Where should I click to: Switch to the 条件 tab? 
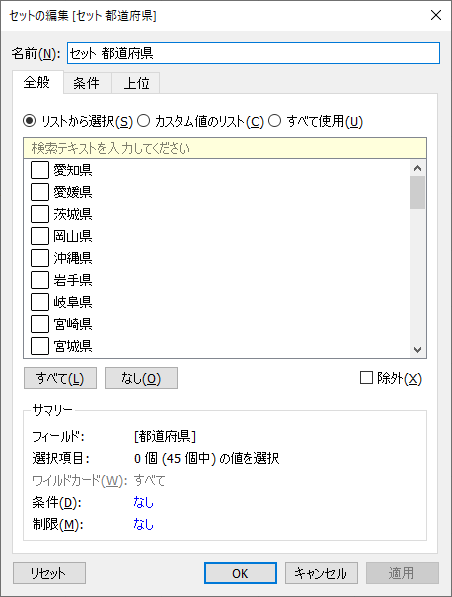(87, 83)
